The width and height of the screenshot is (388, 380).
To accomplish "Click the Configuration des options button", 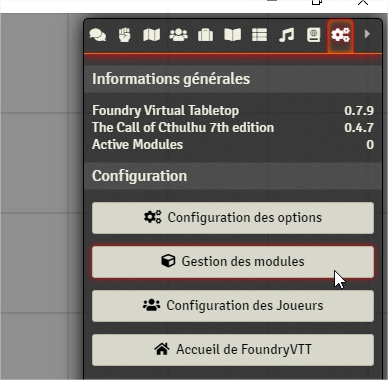I will click(x=233, y=217).
